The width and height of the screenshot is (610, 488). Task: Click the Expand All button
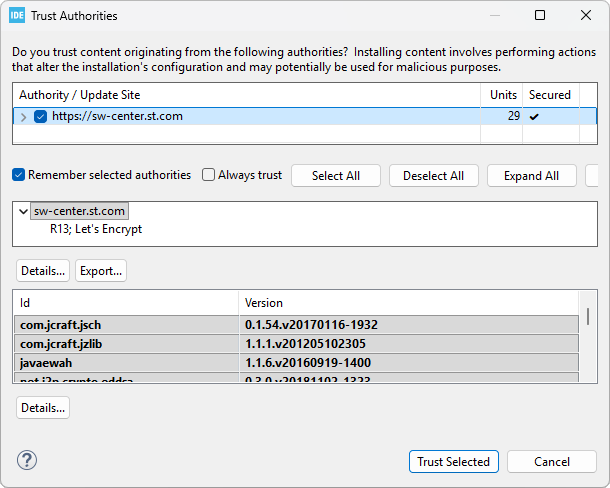pyautogui.click(x=531, y=176)
